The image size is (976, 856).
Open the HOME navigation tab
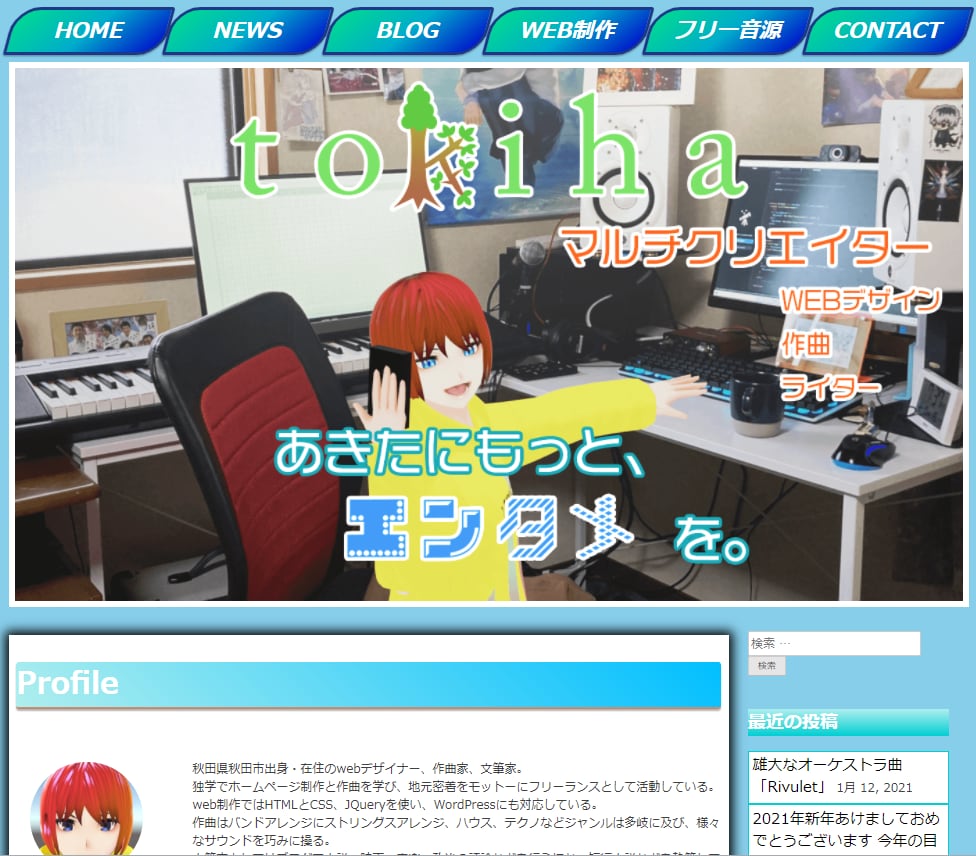click(x=88, y=30)
